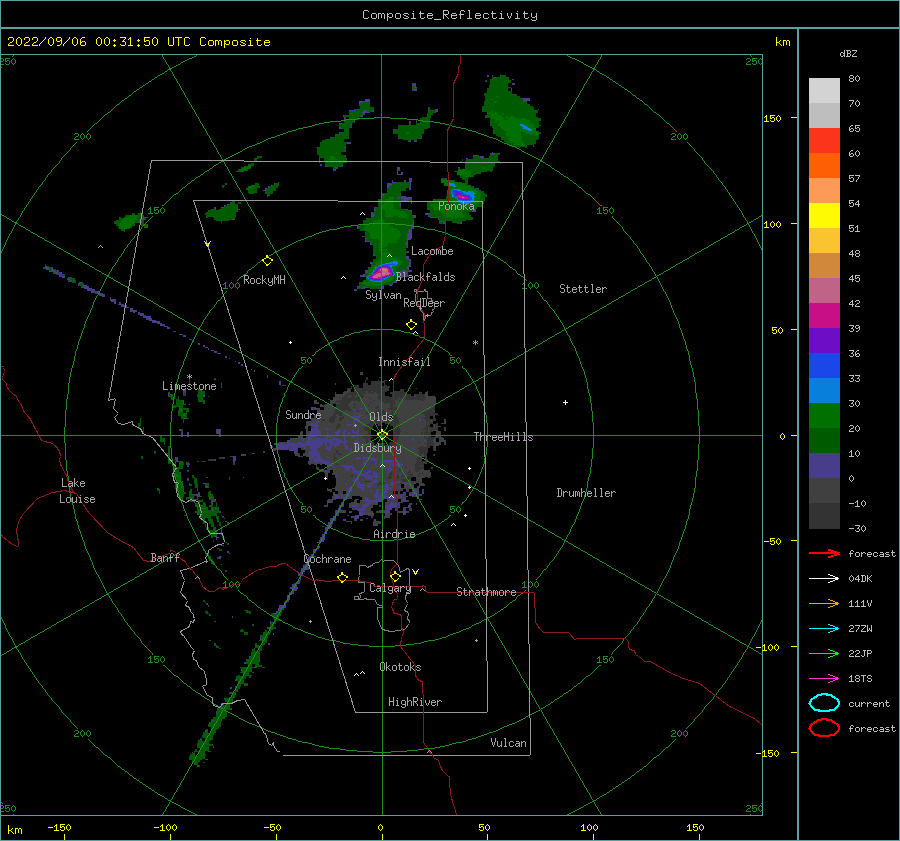The image size is (900, 841).
Task: Click the yellow diamond marker near RockyMH
Action: click(x=267, y=261)
